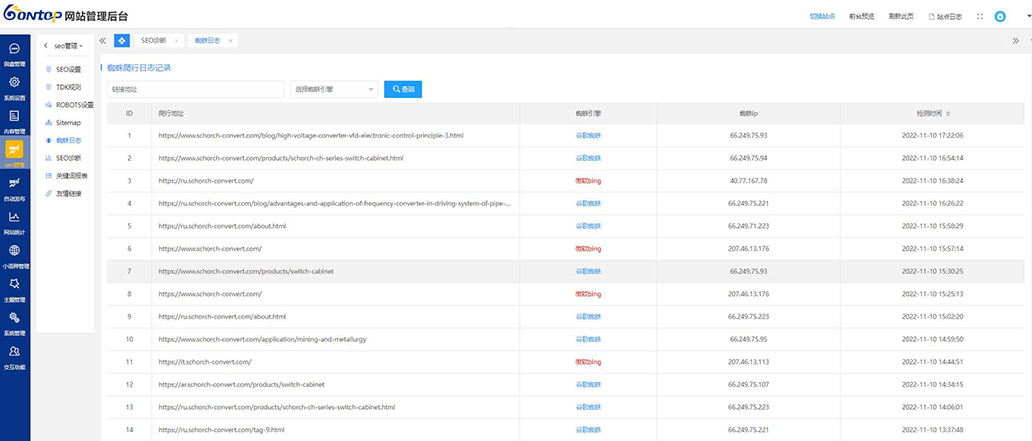
Task: Switch to the SEO诊断 tab
Action: pyautogui.click(x=154, y=41)
